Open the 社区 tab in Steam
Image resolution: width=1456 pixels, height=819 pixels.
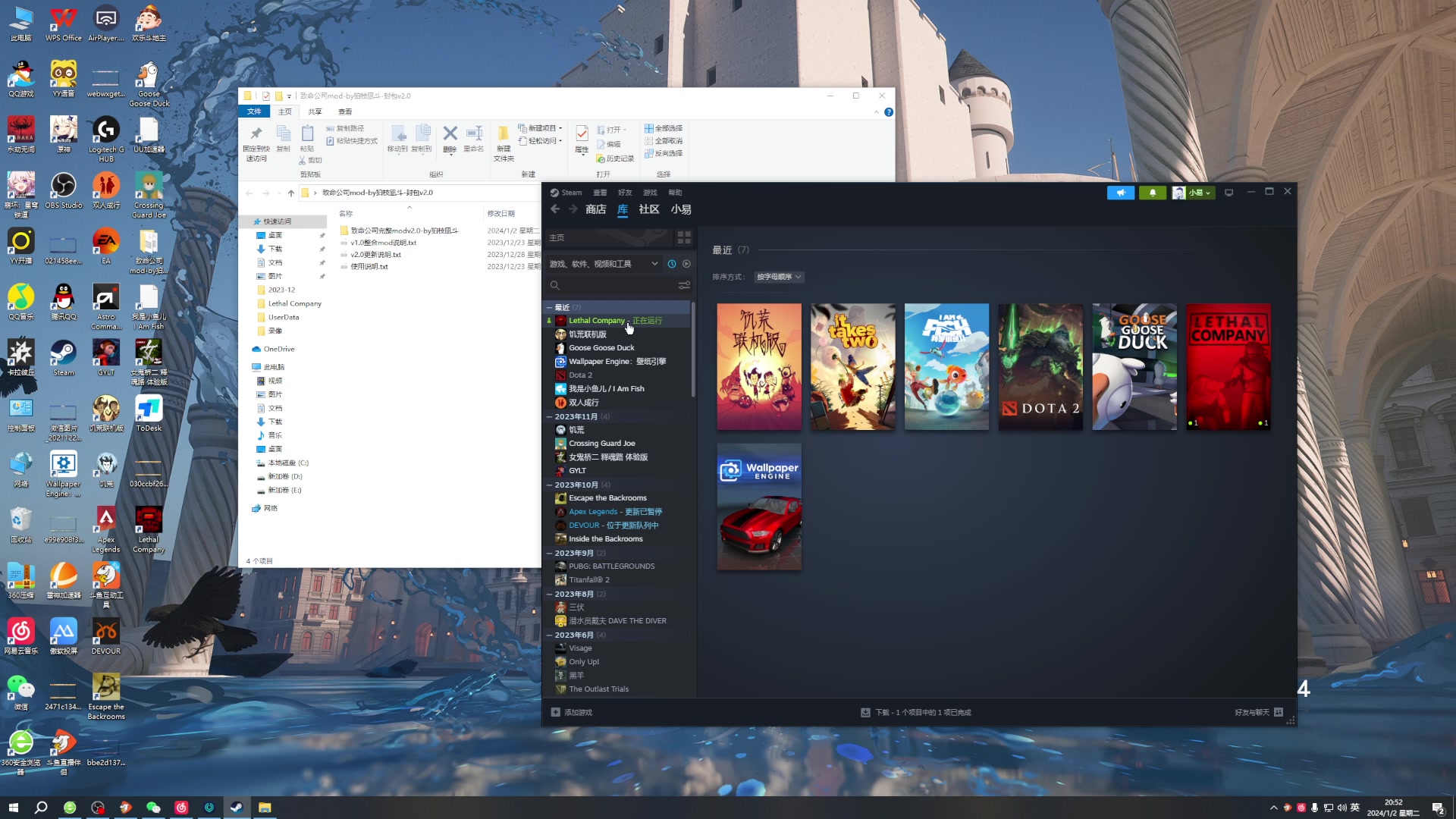(x=649, y=209)
